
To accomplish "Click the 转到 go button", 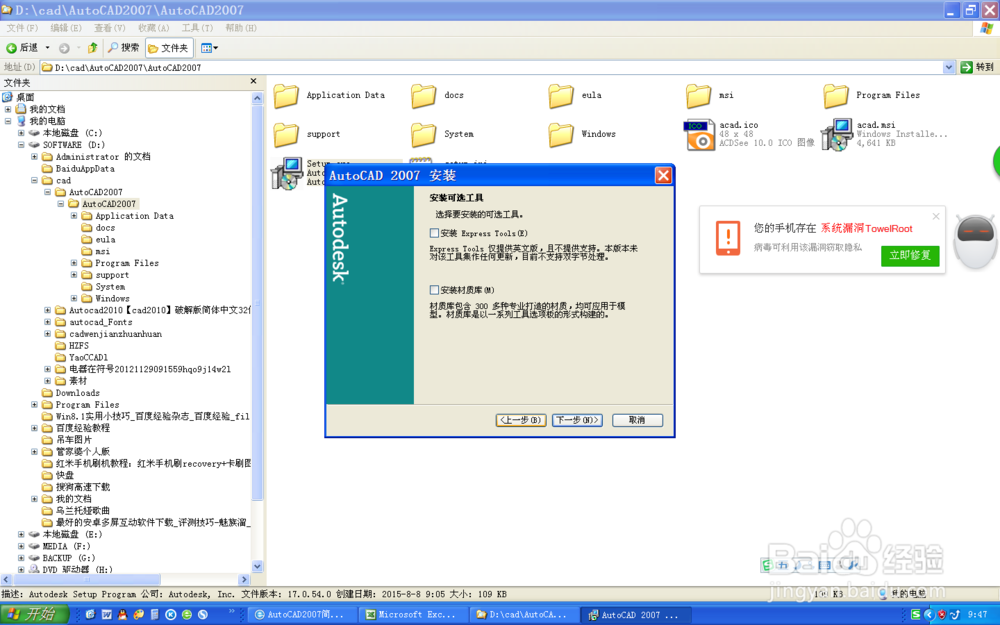I will [977, 67].
